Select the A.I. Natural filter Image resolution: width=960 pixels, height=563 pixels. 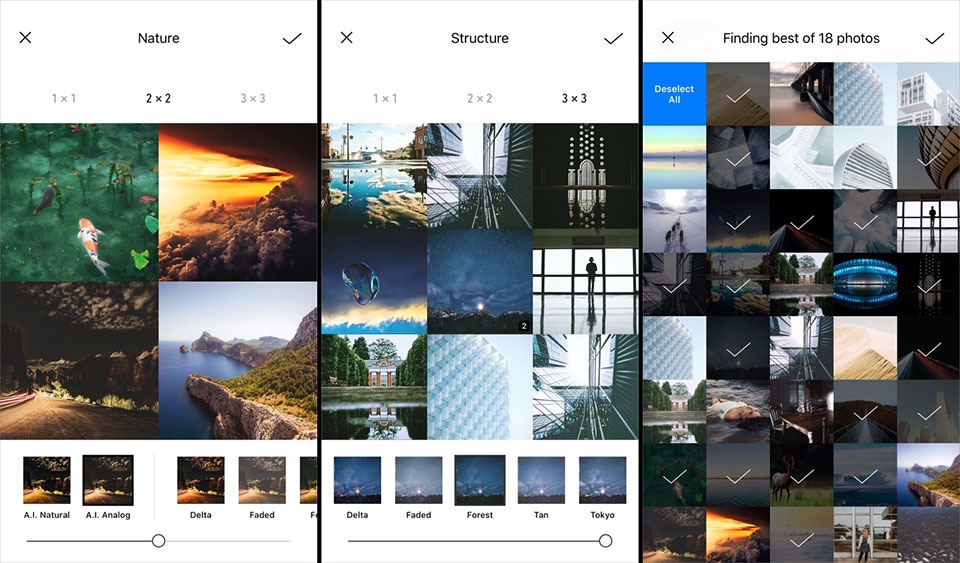coord(47,488)
